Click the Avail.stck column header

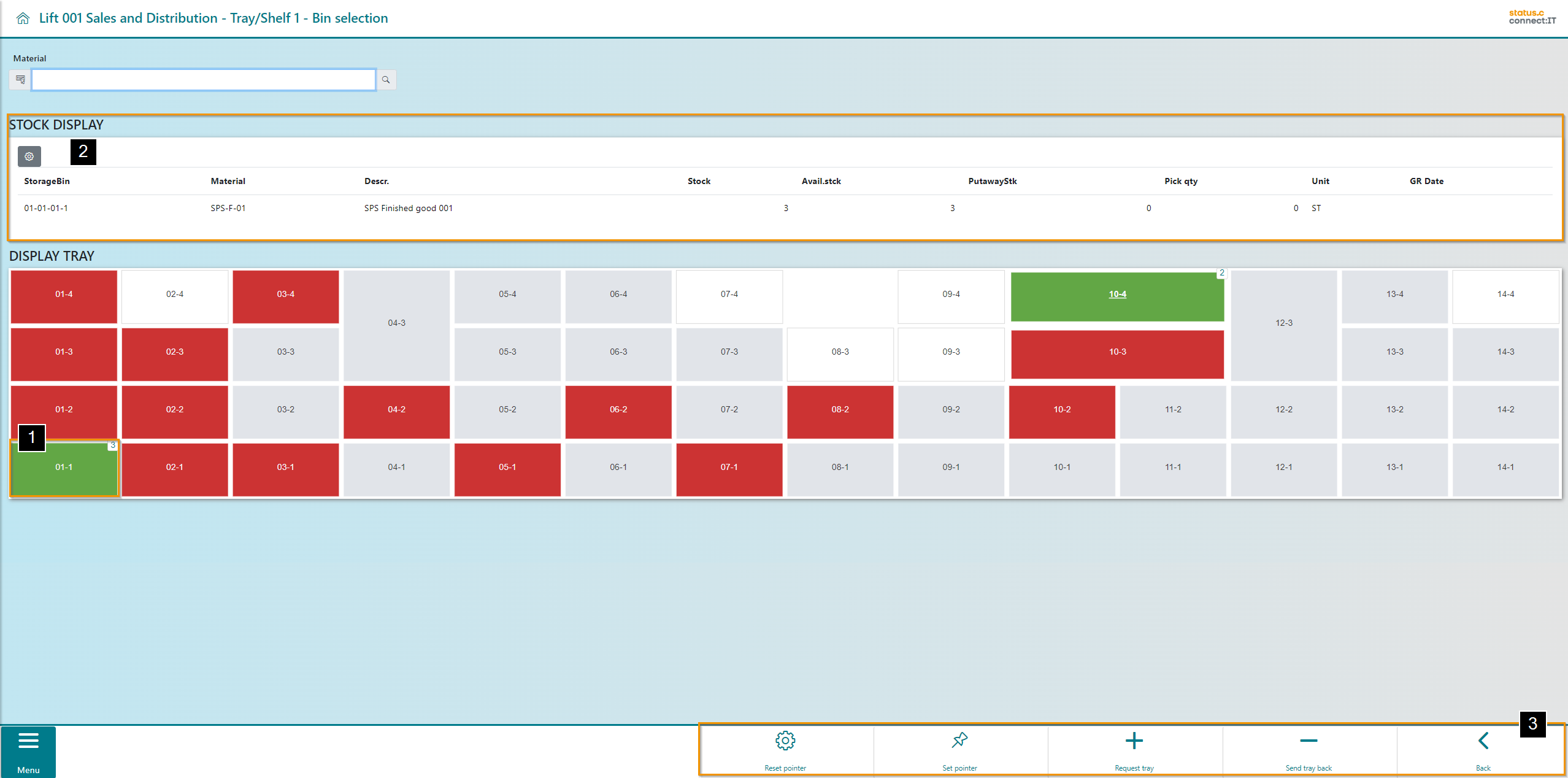point(821,182)
